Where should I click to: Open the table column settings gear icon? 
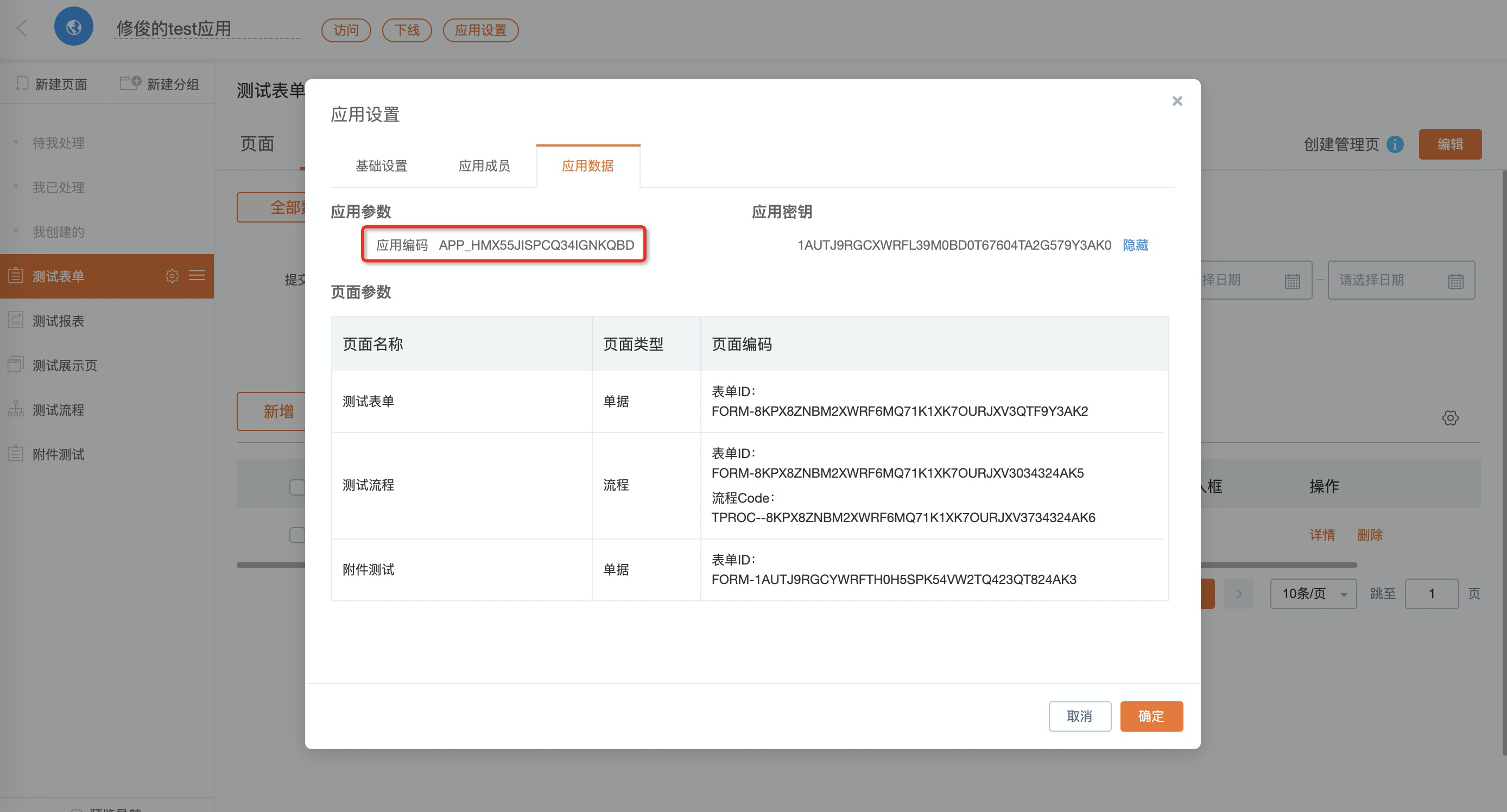(x=1449, y=418)
